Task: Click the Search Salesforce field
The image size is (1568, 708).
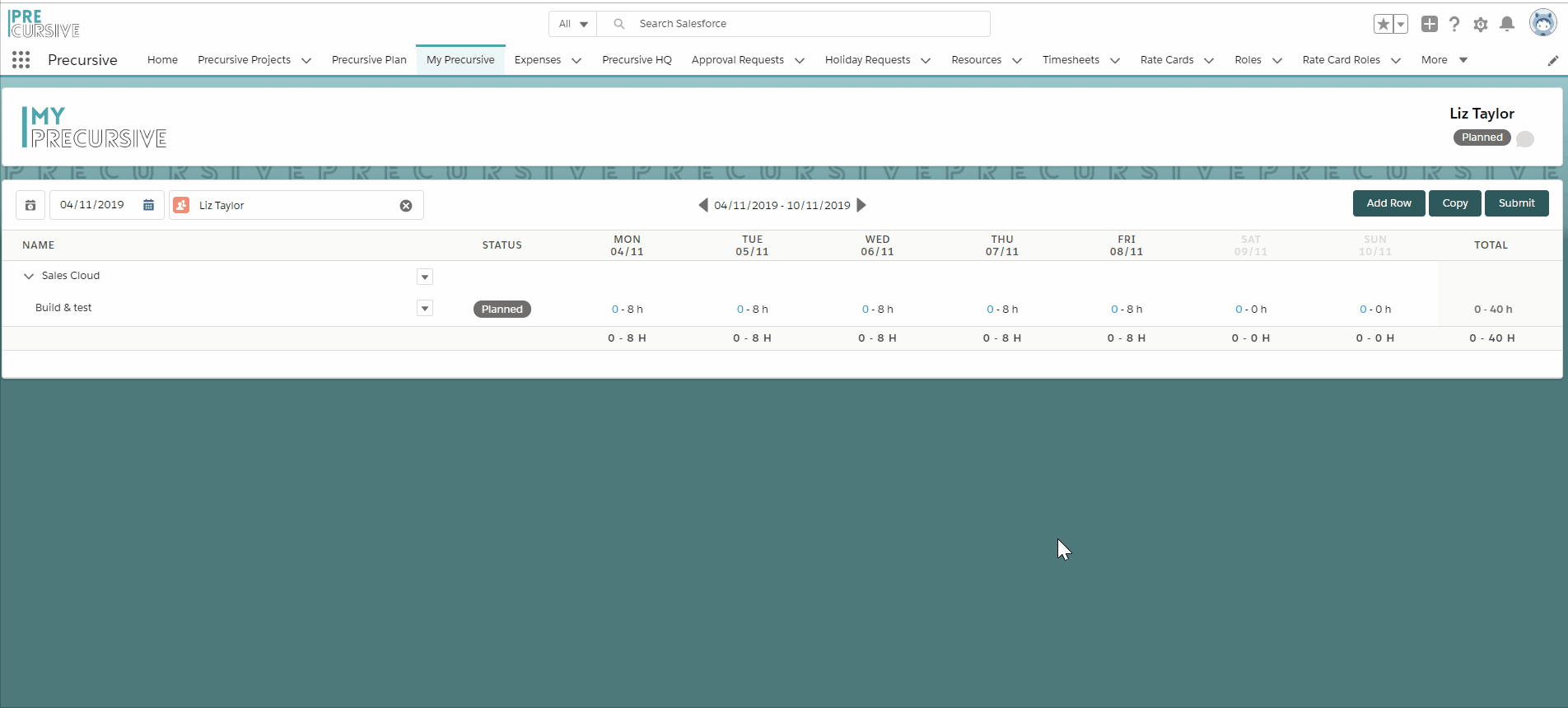Action: point(794,24)
